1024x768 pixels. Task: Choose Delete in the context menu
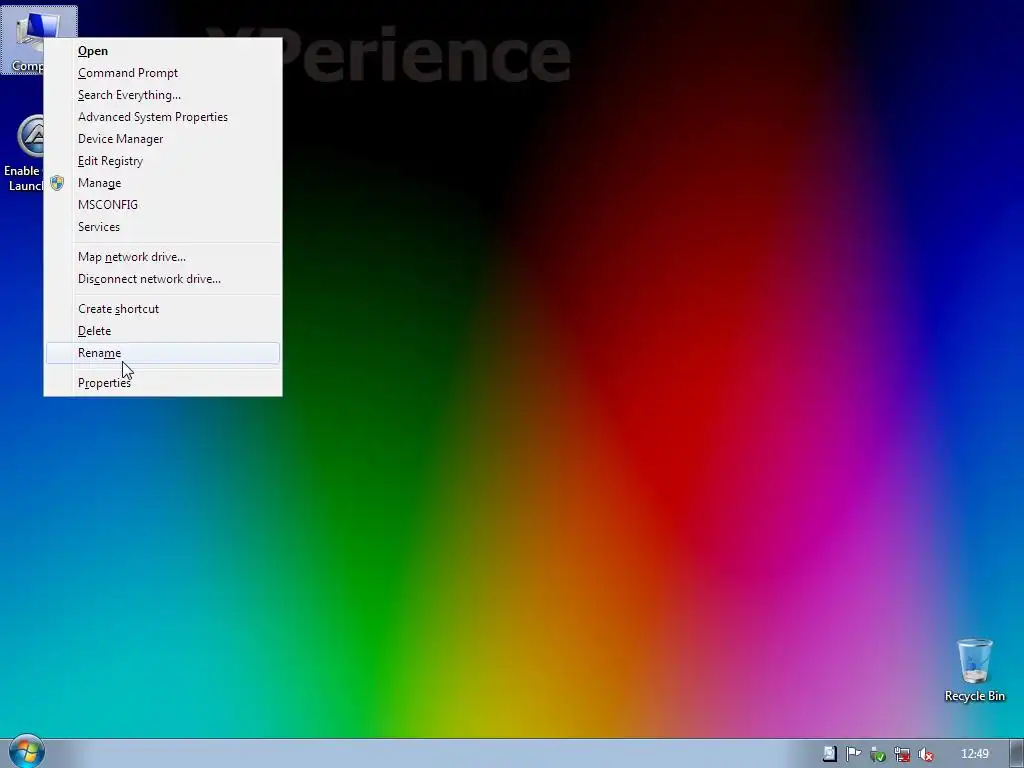tap(163, 331)
